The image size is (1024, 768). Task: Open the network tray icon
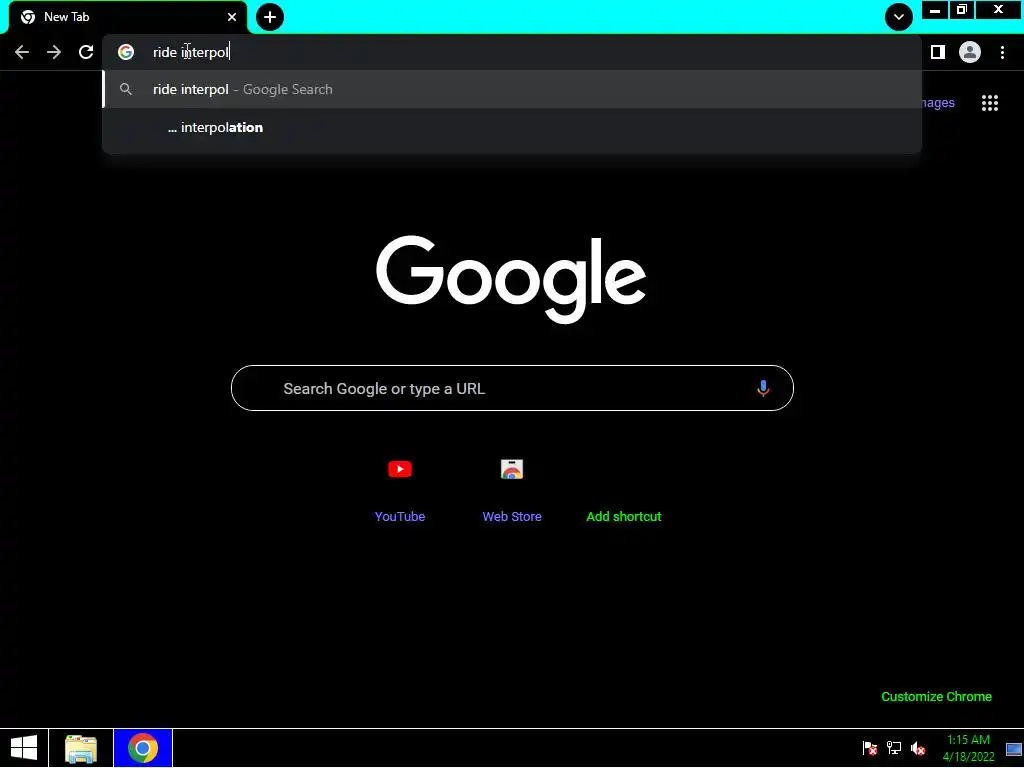tap(894, 748)
